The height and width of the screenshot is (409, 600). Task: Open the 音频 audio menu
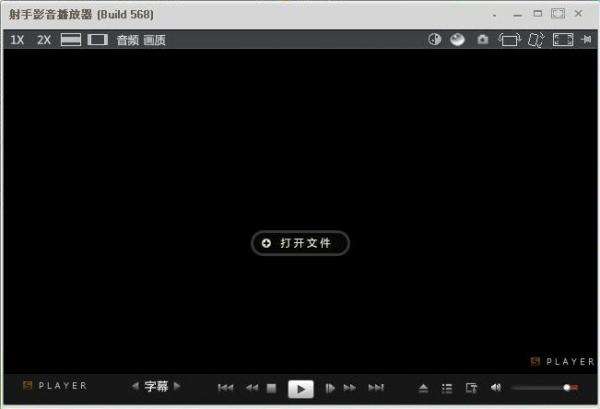[x=128, y=40]
